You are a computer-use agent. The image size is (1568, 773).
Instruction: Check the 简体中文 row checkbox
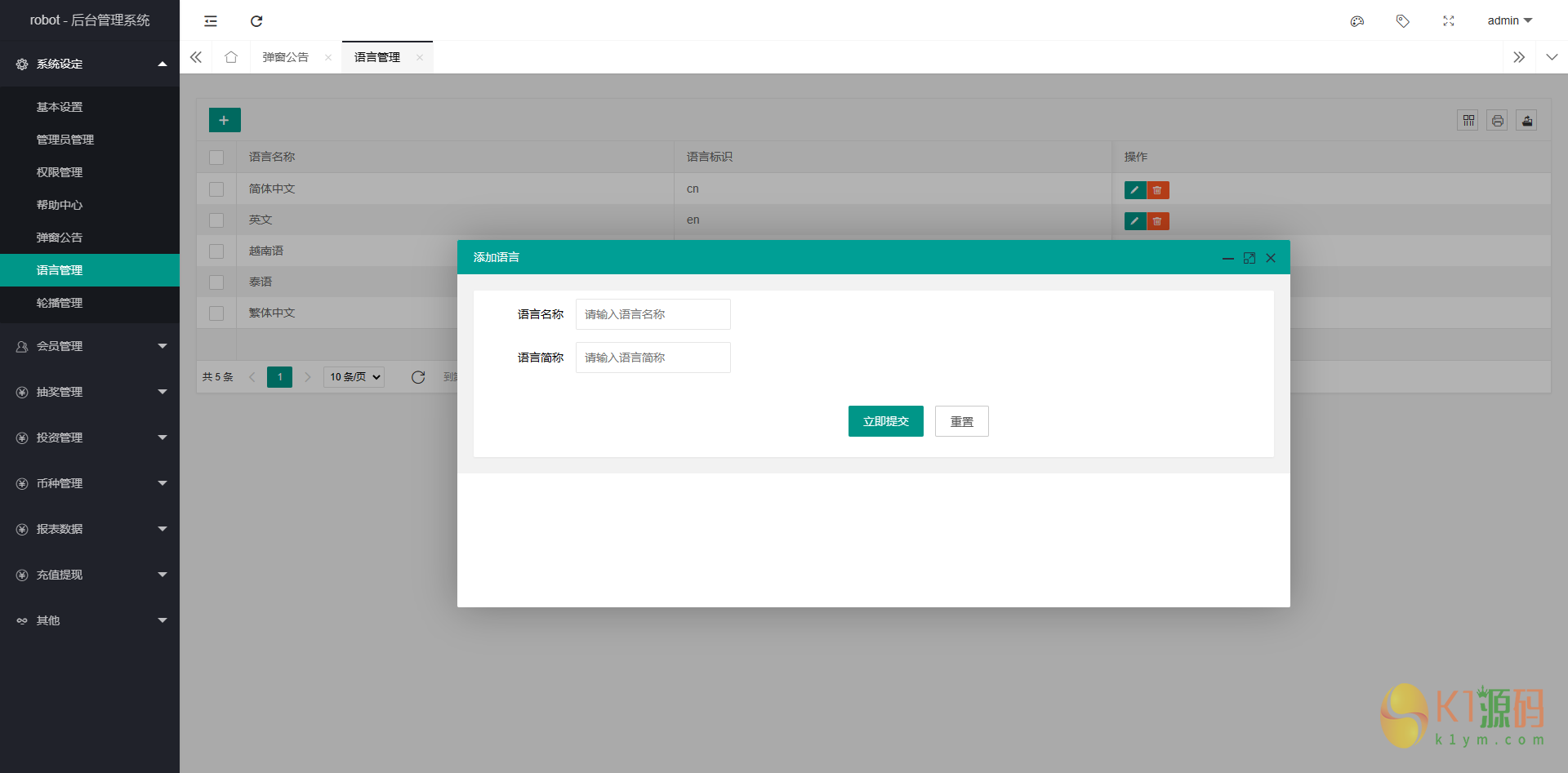pos(216,189)
